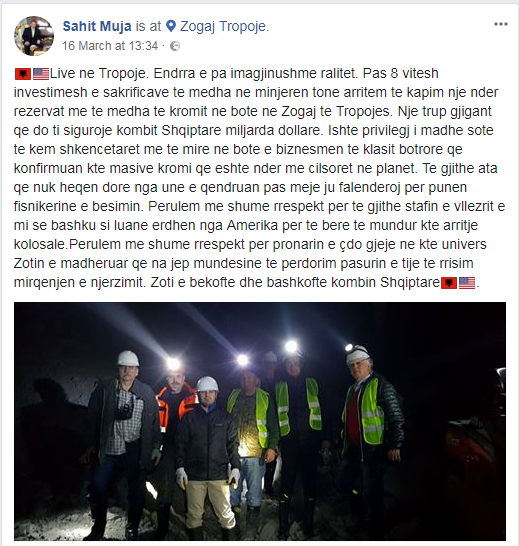Open Sahit Muja's round profile picture
519x546 pixels.
point(34,36)
